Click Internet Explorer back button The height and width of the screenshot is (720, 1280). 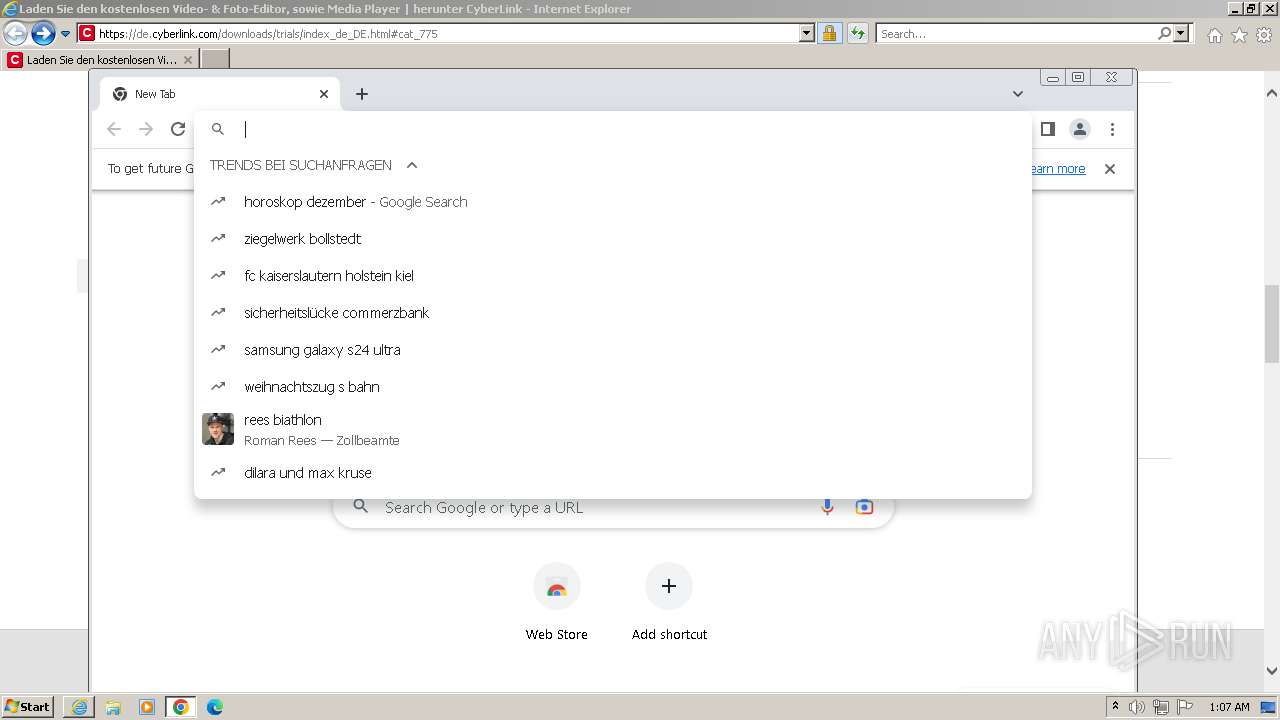tap(15, 33)
